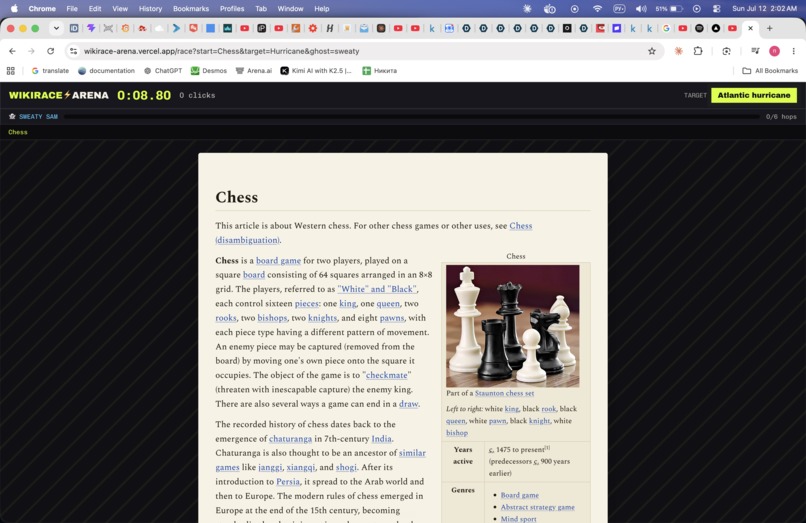This screenshot has height=523, width=806.
Task: Open the pink Chrome profile avatar
Action: point(774,51)
